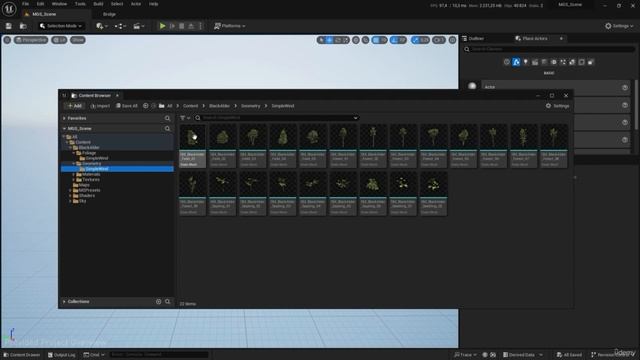Screen dimensions: 640x360
Task: Activate the translate tool in viewport
Action: click(x=329, y=40)
